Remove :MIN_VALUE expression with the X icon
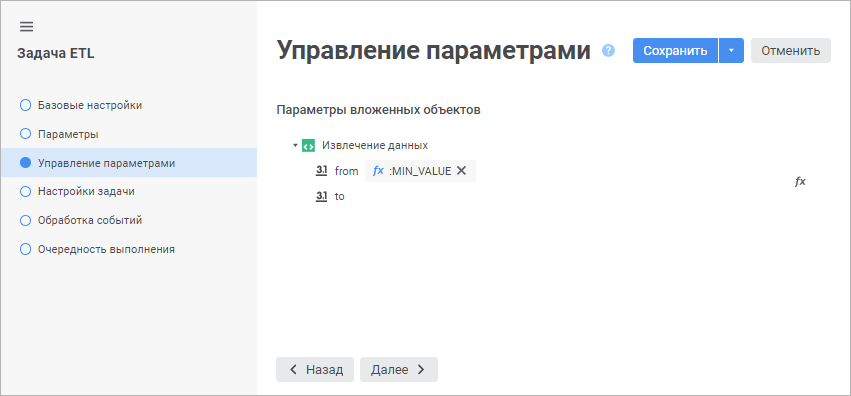851x396 pixels. point(461,170)
